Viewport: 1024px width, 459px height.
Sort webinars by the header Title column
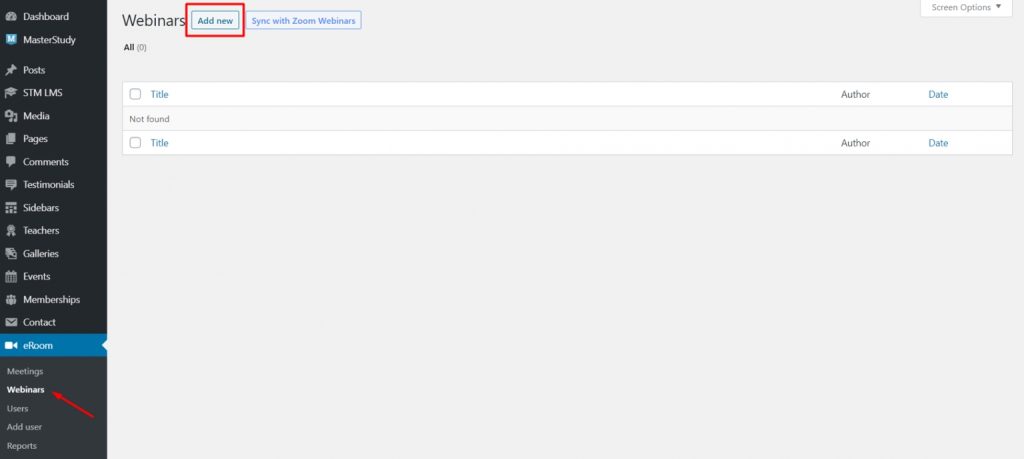[159, 94]
